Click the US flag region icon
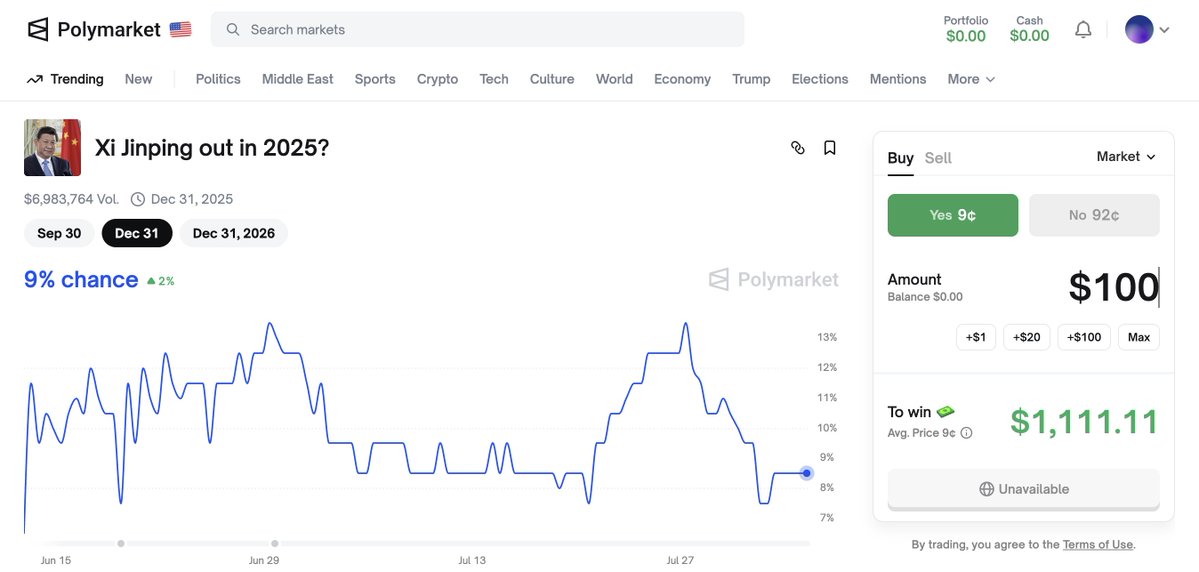Screen dimensions: 1199x572 180,30
